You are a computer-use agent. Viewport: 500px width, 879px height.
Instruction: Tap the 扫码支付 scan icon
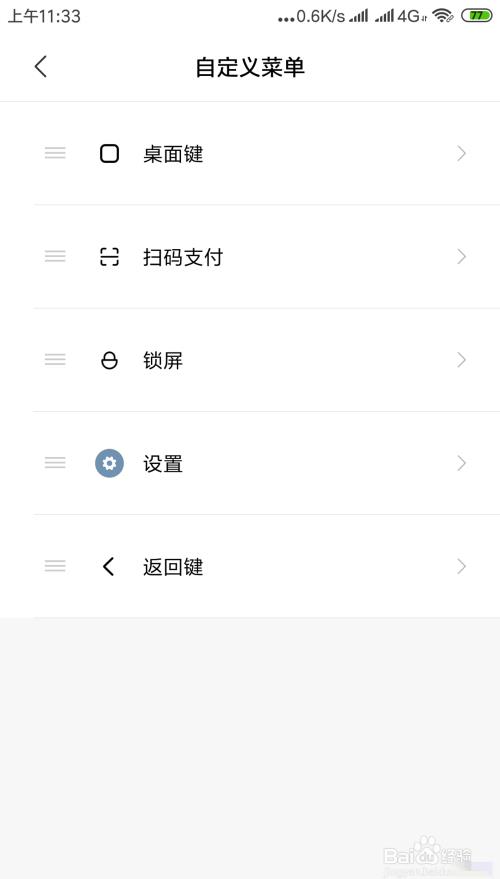109,257
